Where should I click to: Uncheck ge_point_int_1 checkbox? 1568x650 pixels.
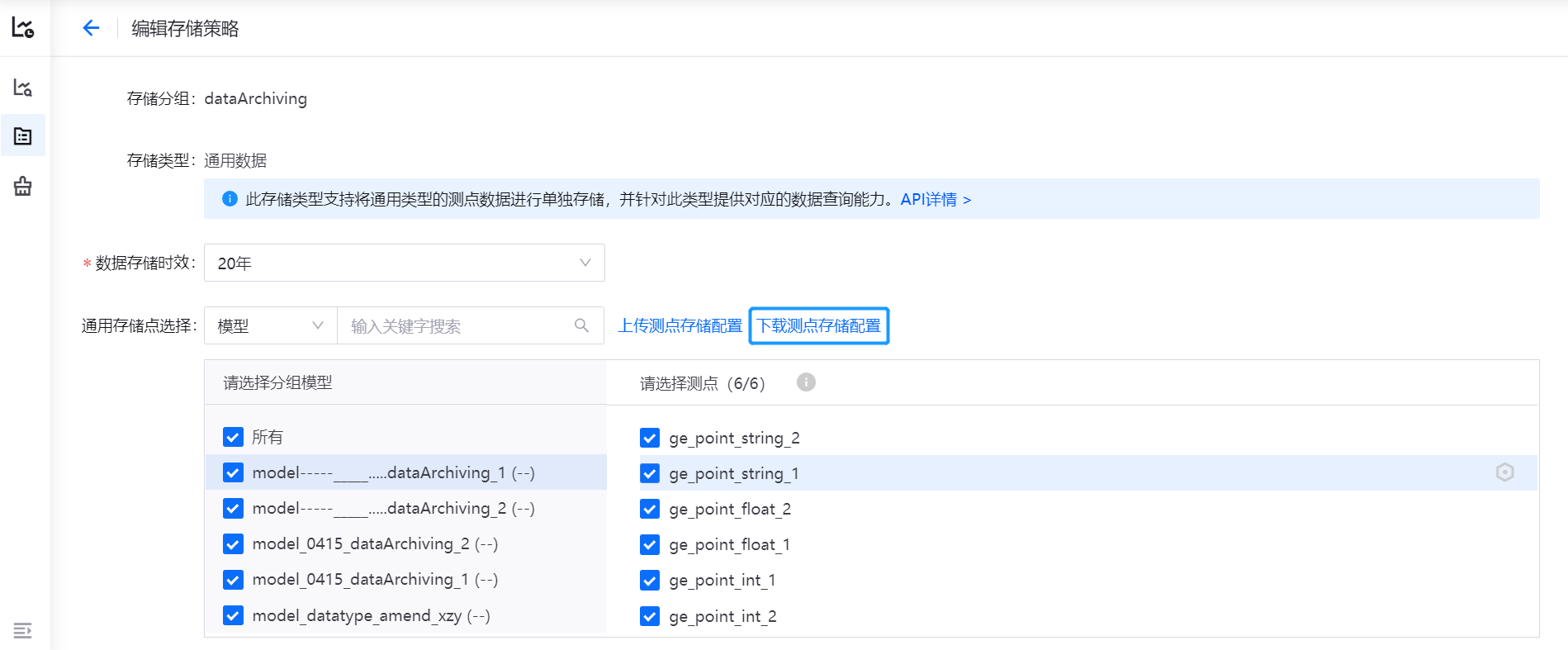pos(650,580)
